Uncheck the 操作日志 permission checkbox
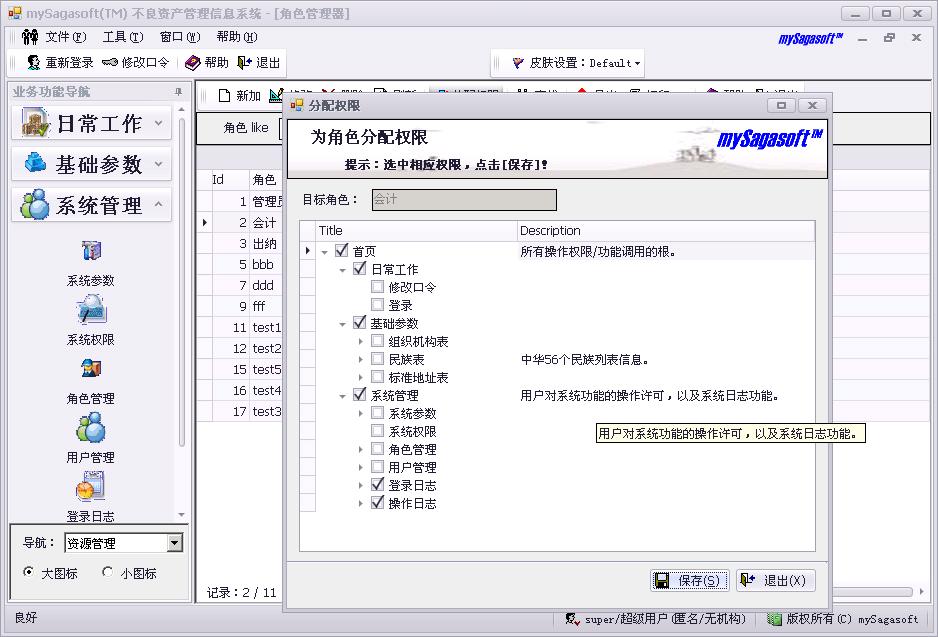Screen dimensions: 938x637 [x=377, y=502]
